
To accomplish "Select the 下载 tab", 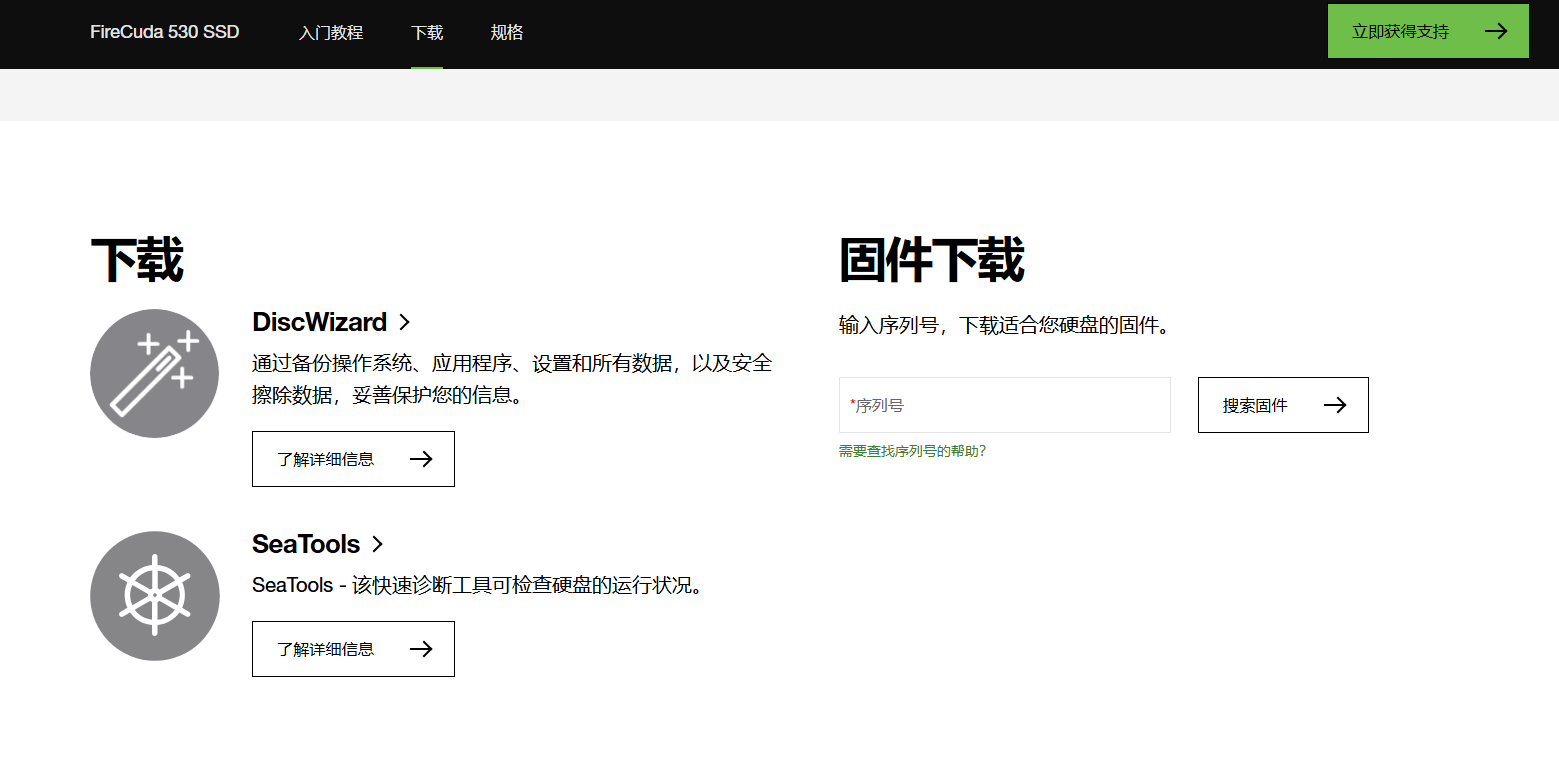I will click(427, 32).
